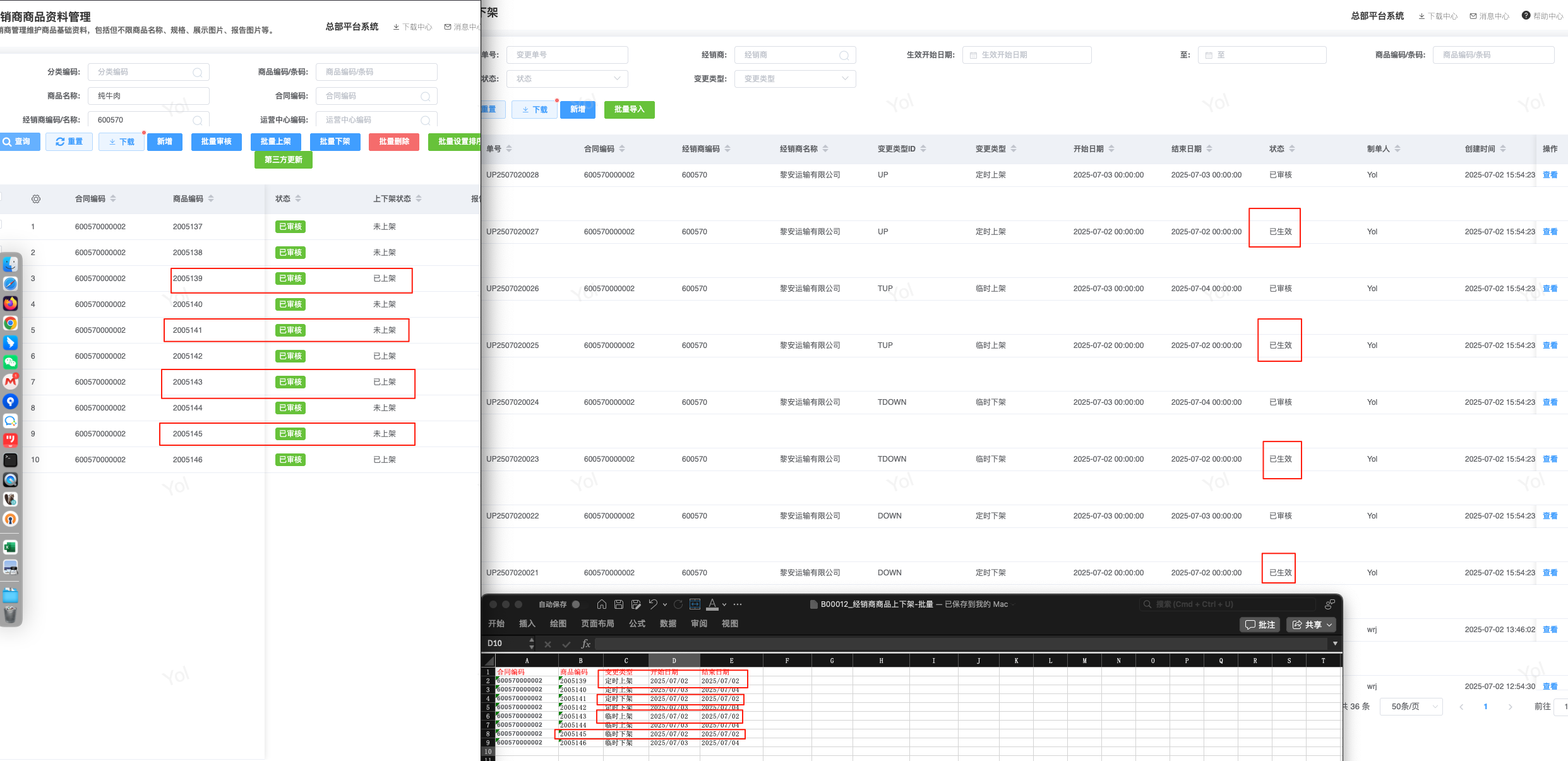Click the Excel home icon in quick access toolbar

601,604
